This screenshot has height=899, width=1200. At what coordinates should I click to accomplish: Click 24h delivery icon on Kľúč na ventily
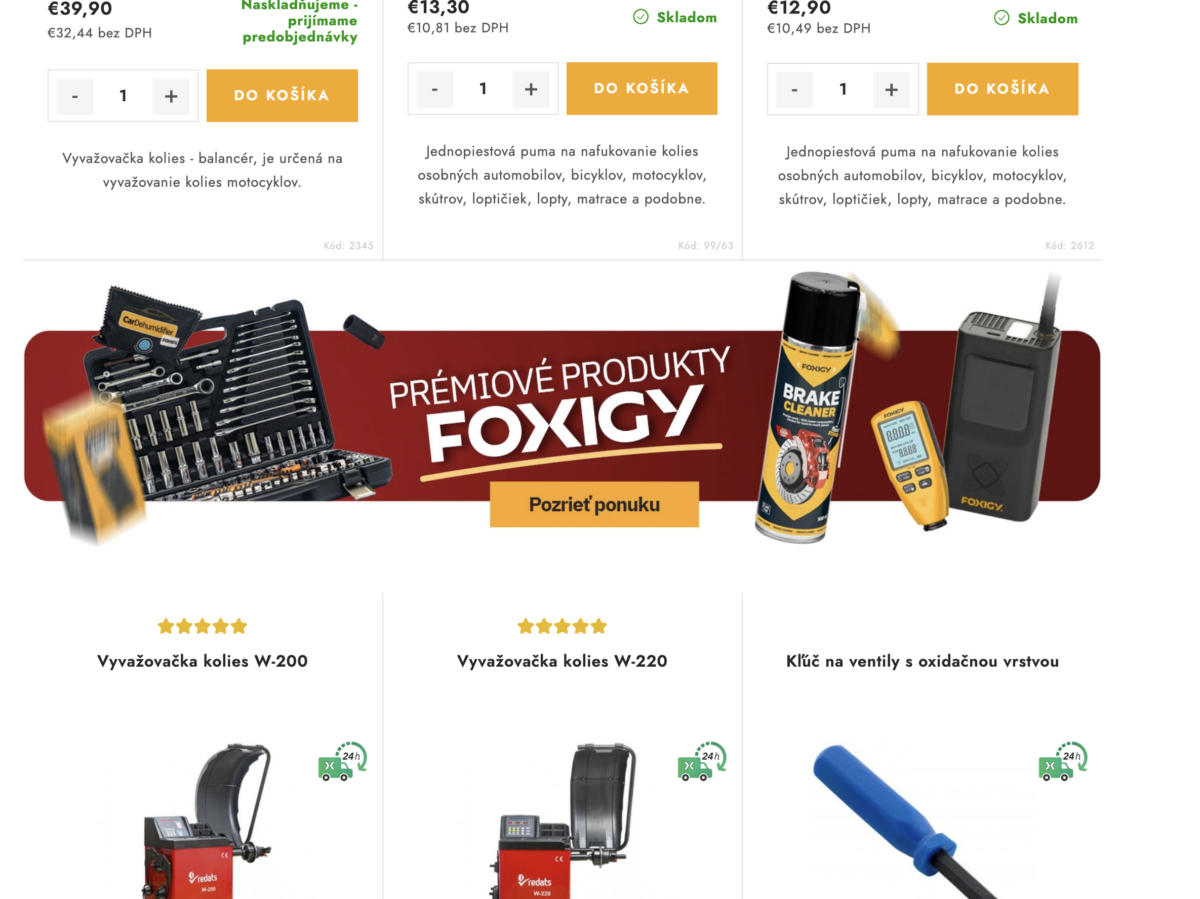tap(1063, 762)
